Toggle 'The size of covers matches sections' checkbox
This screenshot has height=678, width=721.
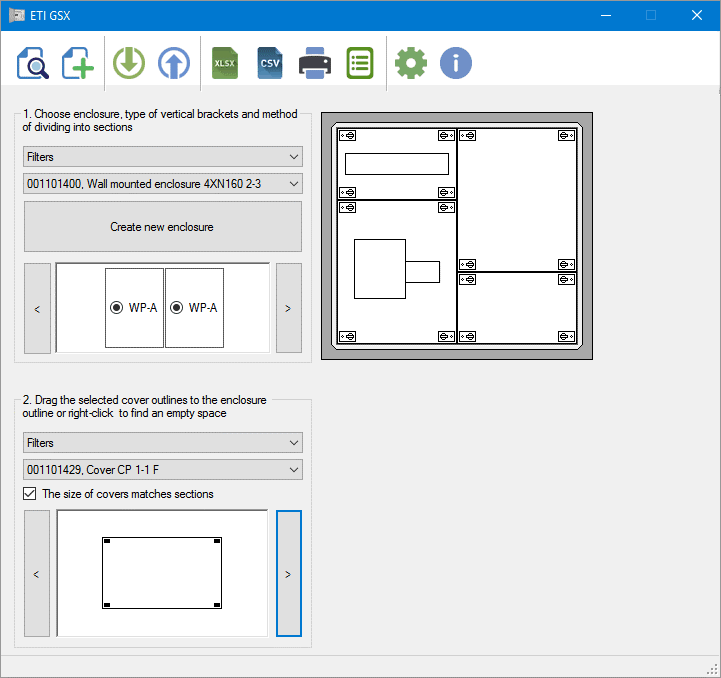tap(30, 494)
